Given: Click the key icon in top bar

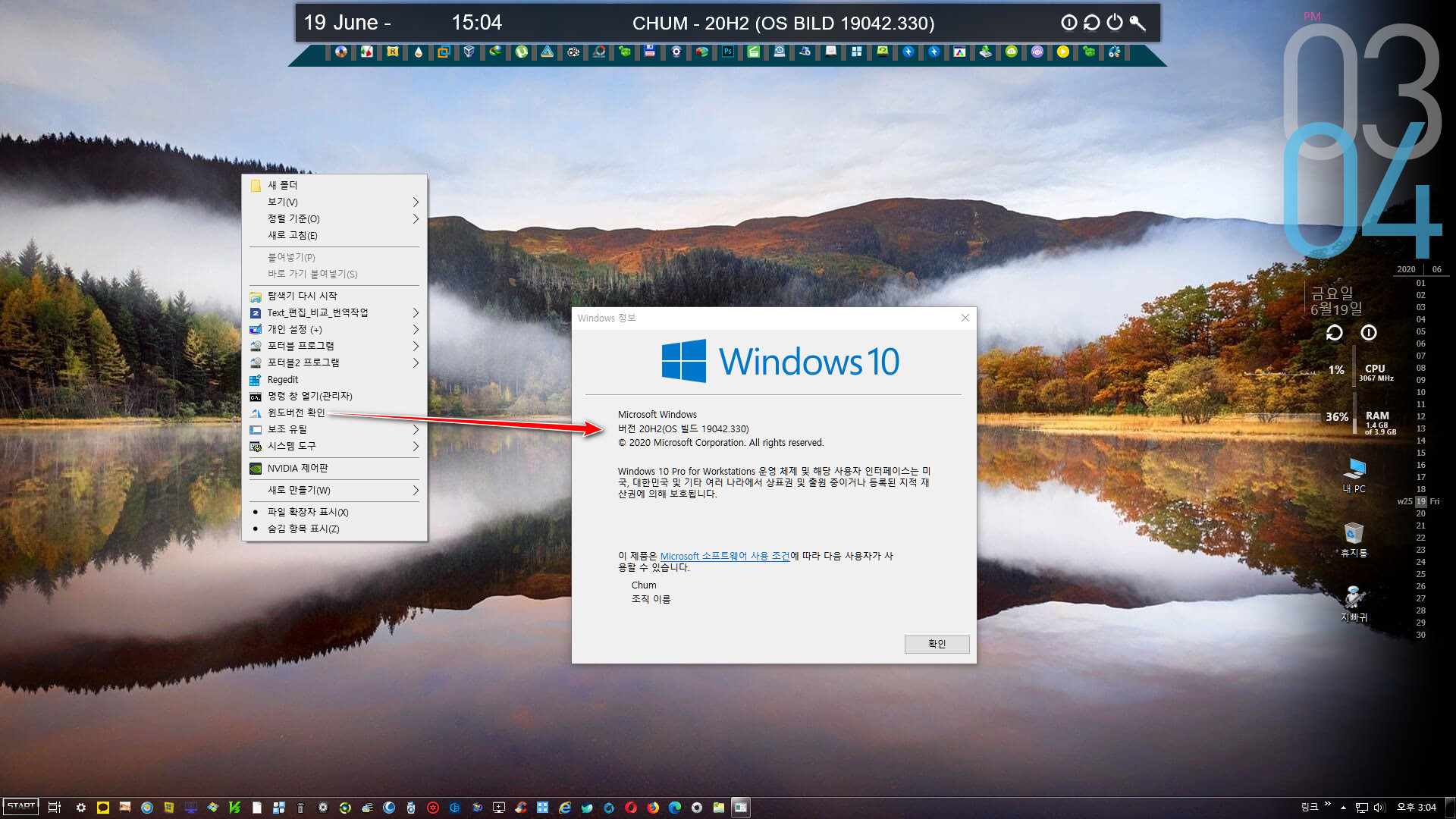Looking at the screenshot, I should tap(1137, 23).
